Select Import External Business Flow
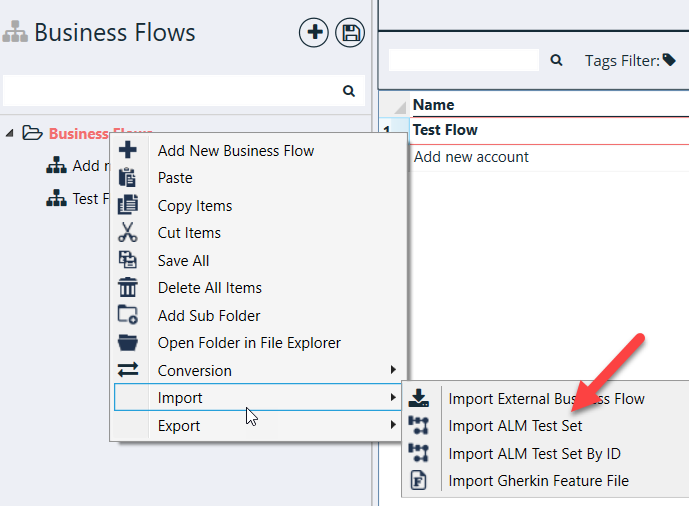Viewport: 689px width, 506px height. (546, 399)
